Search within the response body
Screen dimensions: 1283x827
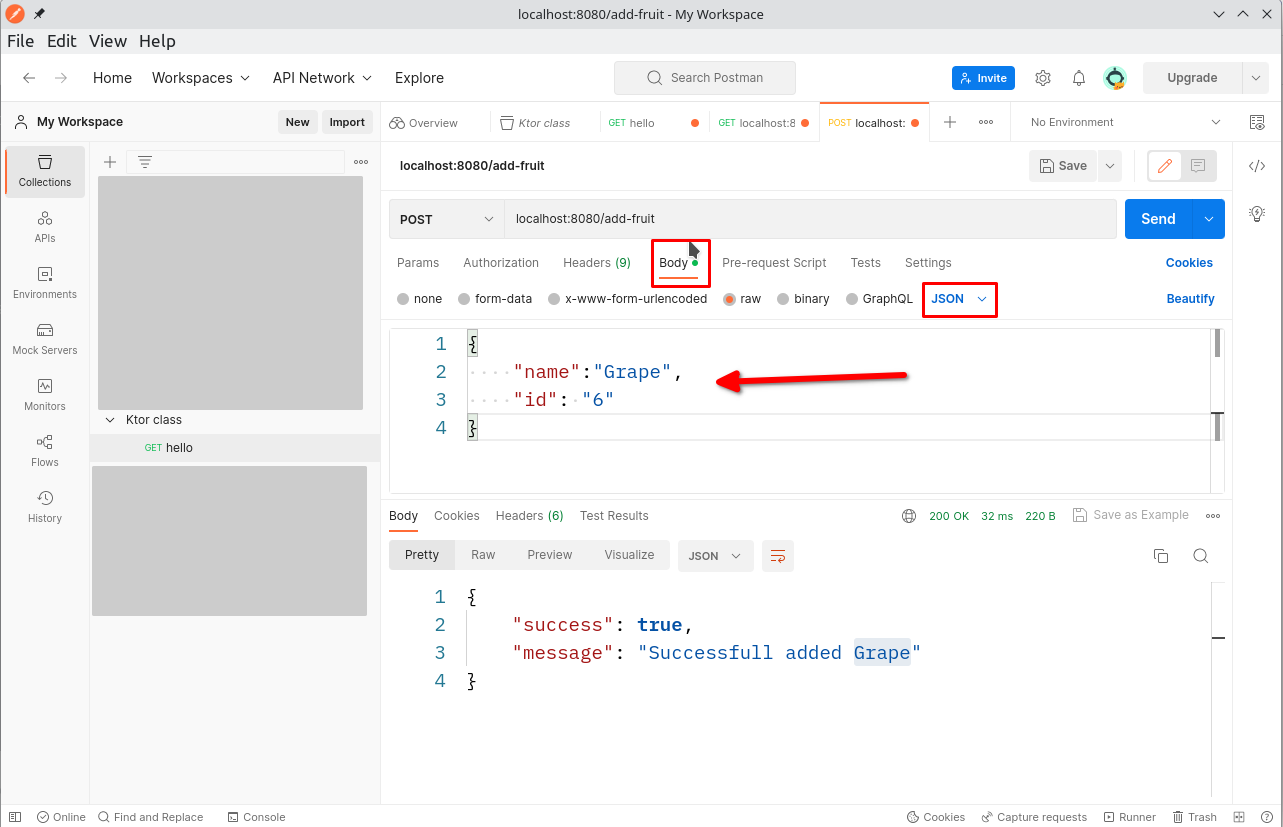click(x=1201, y=556)
